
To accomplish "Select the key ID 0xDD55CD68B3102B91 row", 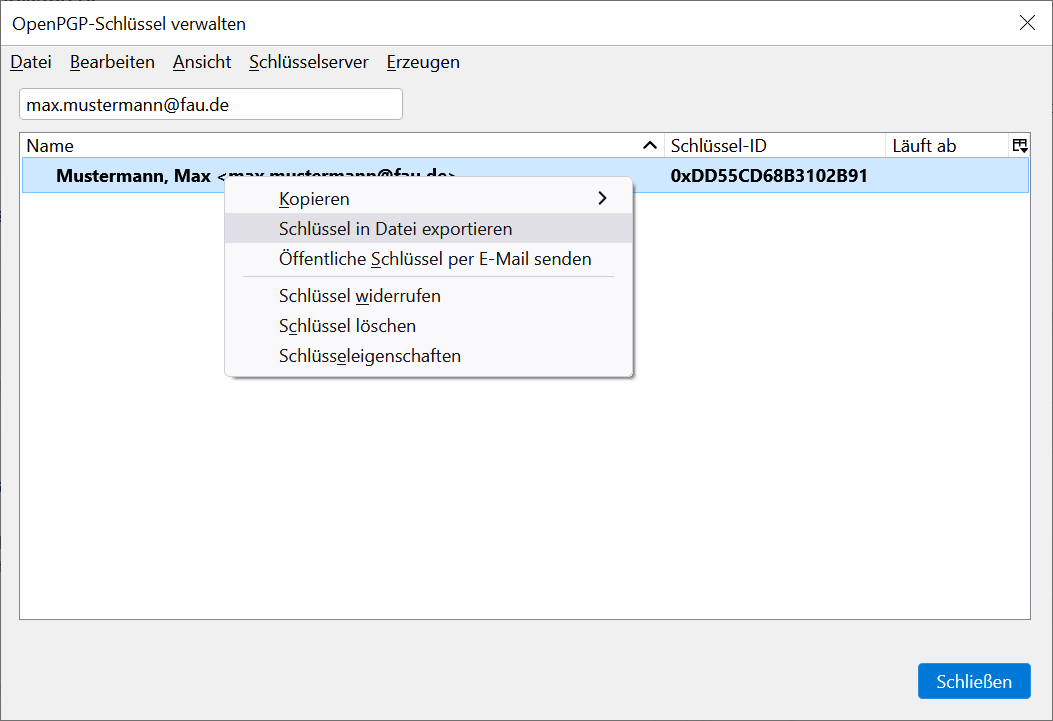I will click(768, 176).
